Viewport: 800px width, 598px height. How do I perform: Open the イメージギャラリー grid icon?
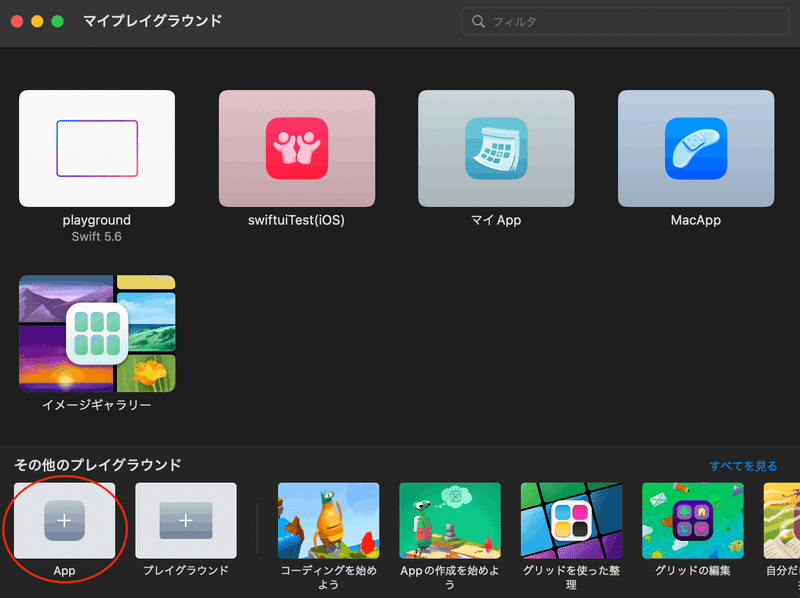coord(97,334)
